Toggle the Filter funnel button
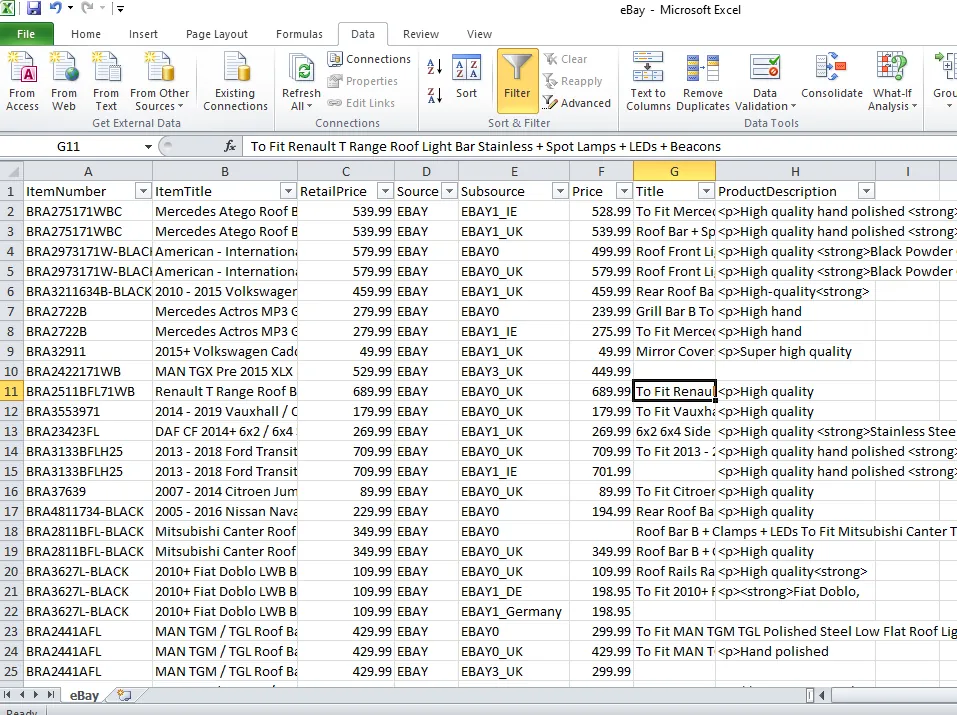The height and width of the screenshot is (715, 957). (518, 80)
